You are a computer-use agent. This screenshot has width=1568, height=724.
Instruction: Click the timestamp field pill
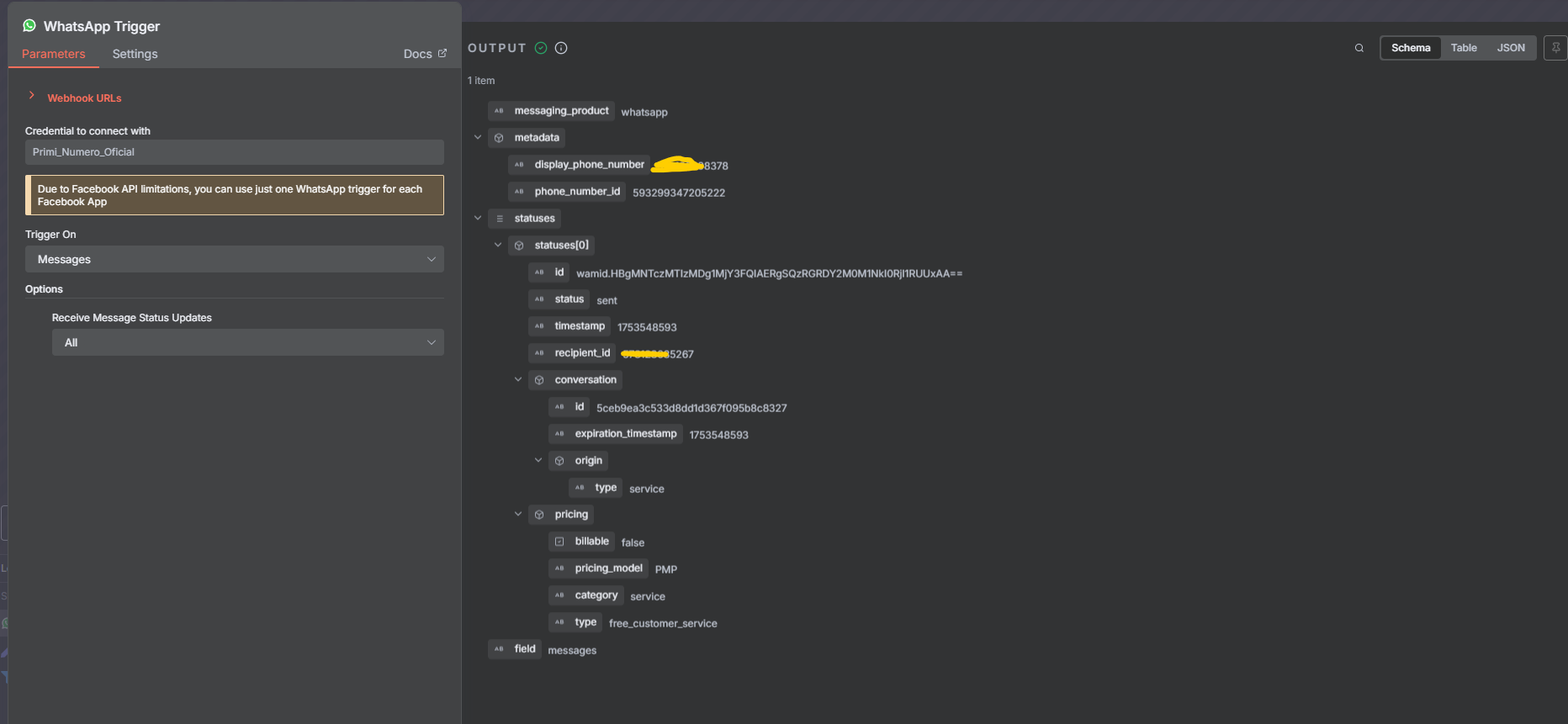click(569, 326)
